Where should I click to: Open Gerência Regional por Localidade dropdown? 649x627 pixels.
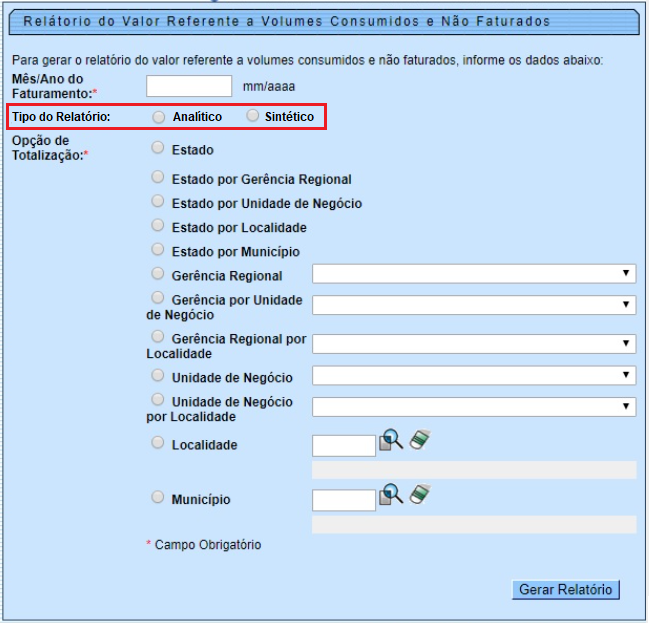pyautogui.click(x=474, y=344)
